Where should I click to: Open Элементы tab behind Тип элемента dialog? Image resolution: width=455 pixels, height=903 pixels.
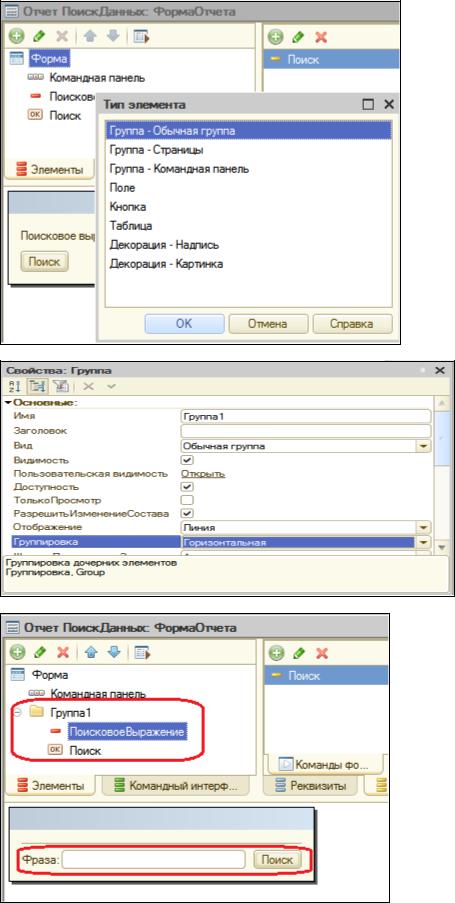(50, 170)
